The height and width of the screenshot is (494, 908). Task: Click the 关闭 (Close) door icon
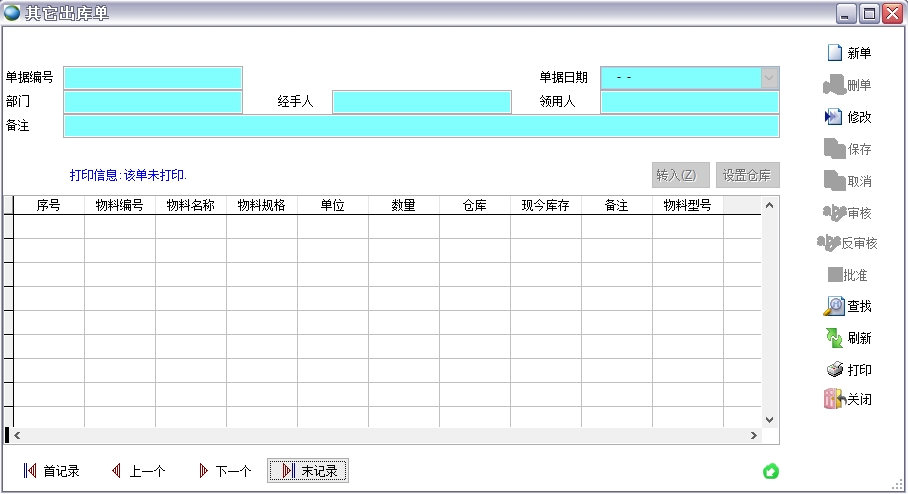(834, 400)
